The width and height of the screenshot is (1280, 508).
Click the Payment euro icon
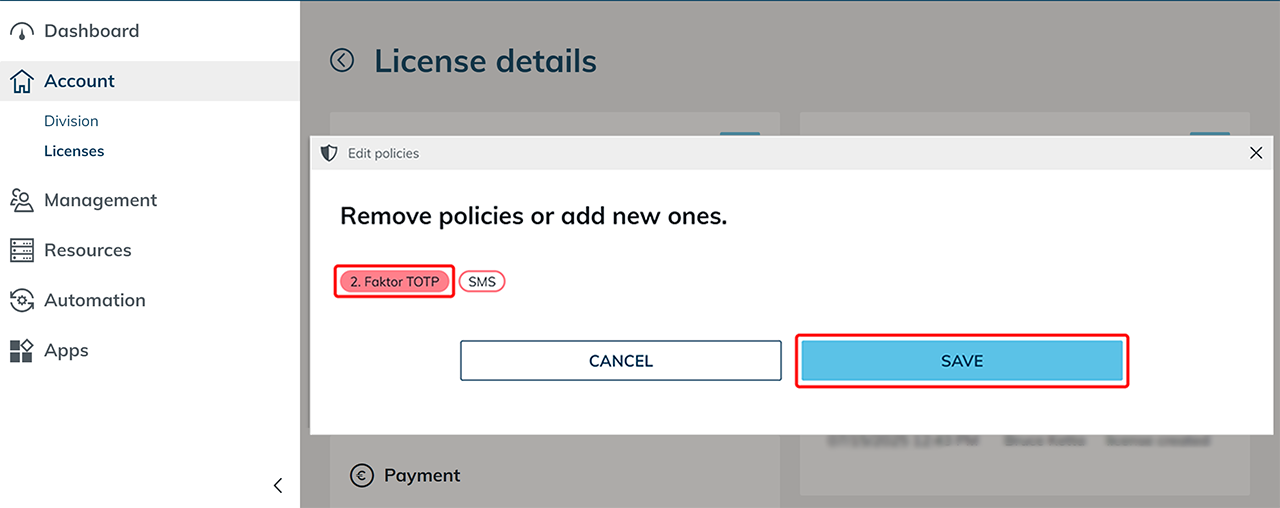362,476
